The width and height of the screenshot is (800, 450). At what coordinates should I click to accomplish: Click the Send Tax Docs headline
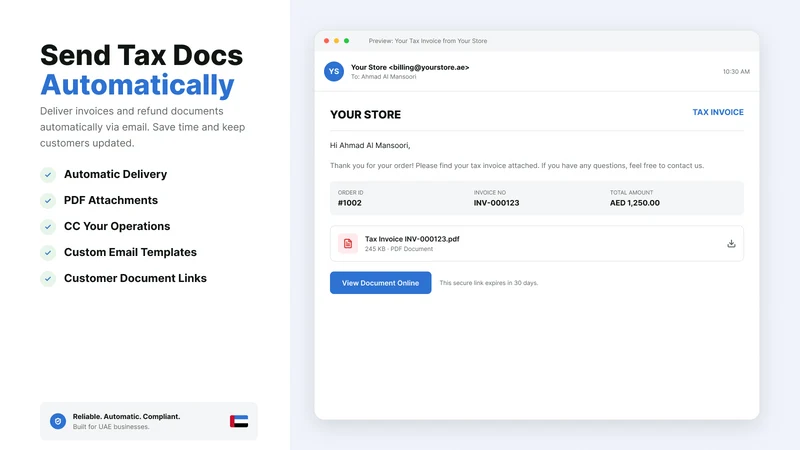coord(141,55)
